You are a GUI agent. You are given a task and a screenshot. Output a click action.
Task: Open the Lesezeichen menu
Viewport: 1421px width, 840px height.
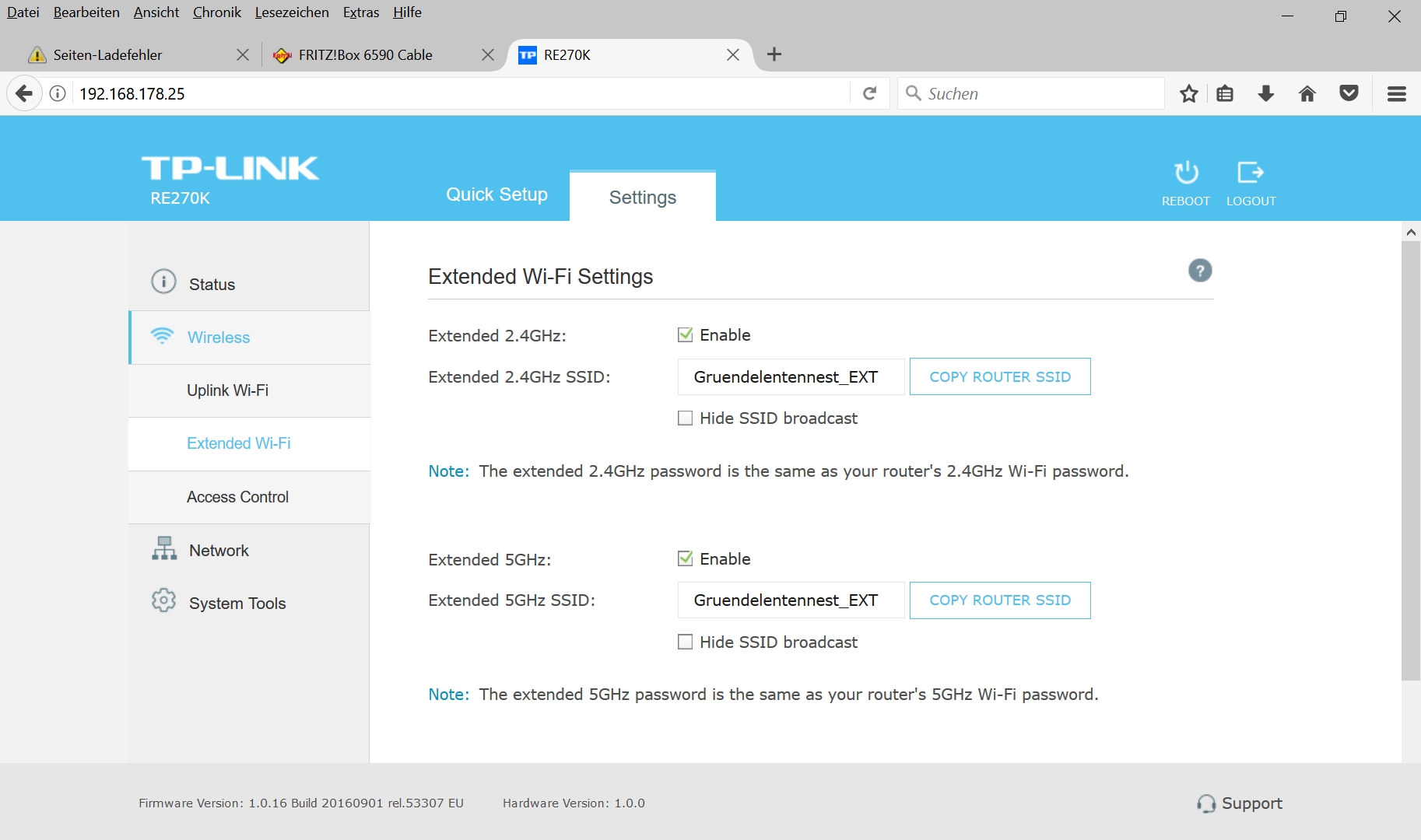292,12
